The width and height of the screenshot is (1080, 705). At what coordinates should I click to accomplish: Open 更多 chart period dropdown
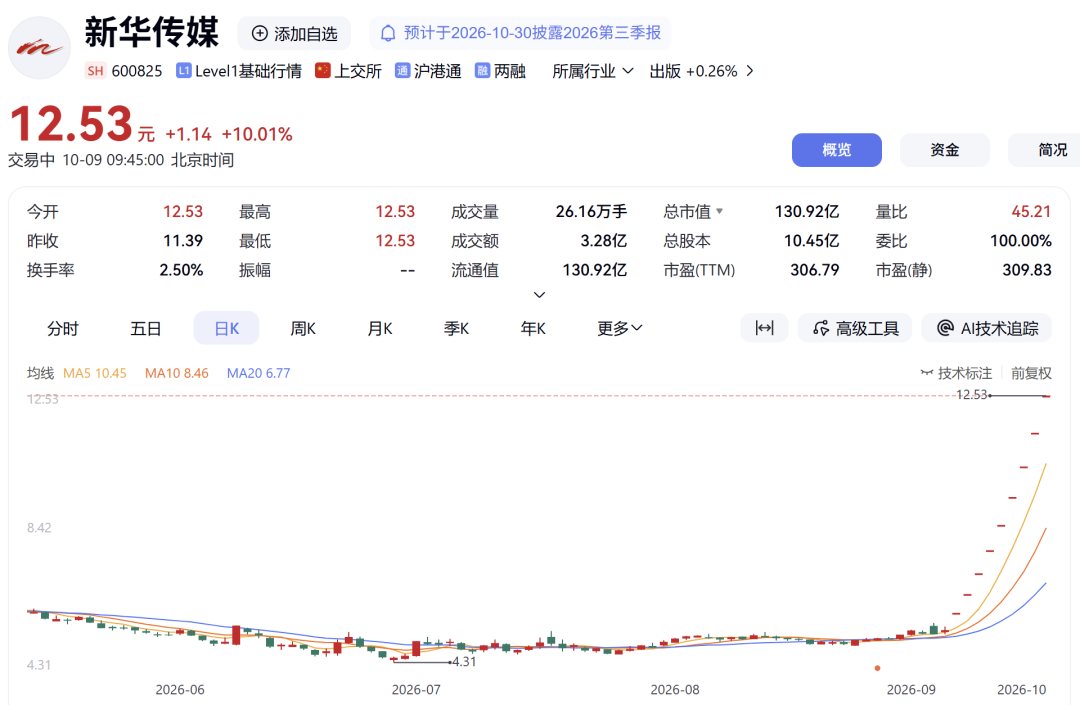pos(619,328)
